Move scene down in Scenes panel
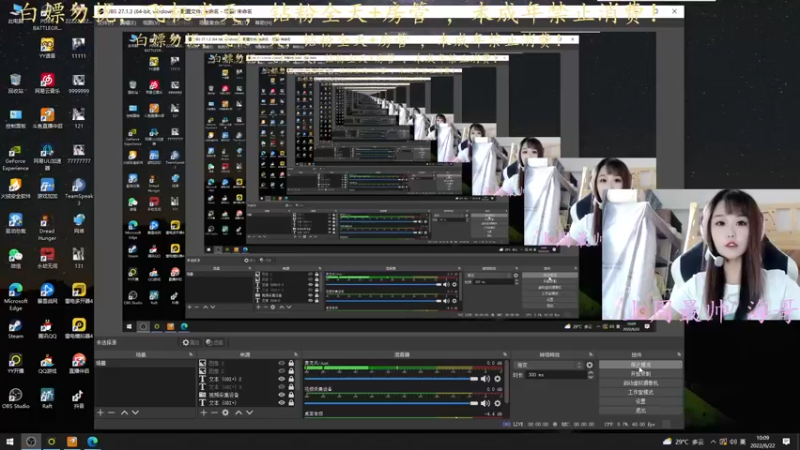Screen dimensions: 800x450 [135, 412]
